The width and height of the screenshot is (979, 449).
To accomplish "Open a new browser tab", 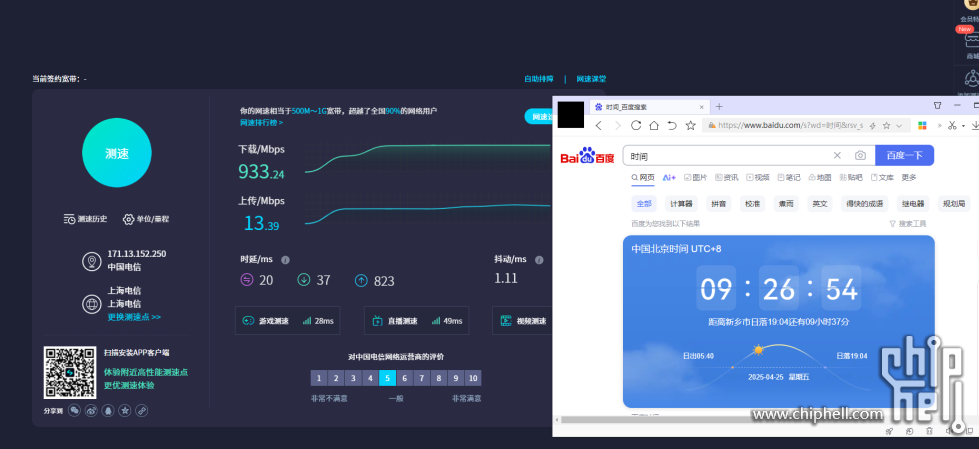I will [719, 106].
